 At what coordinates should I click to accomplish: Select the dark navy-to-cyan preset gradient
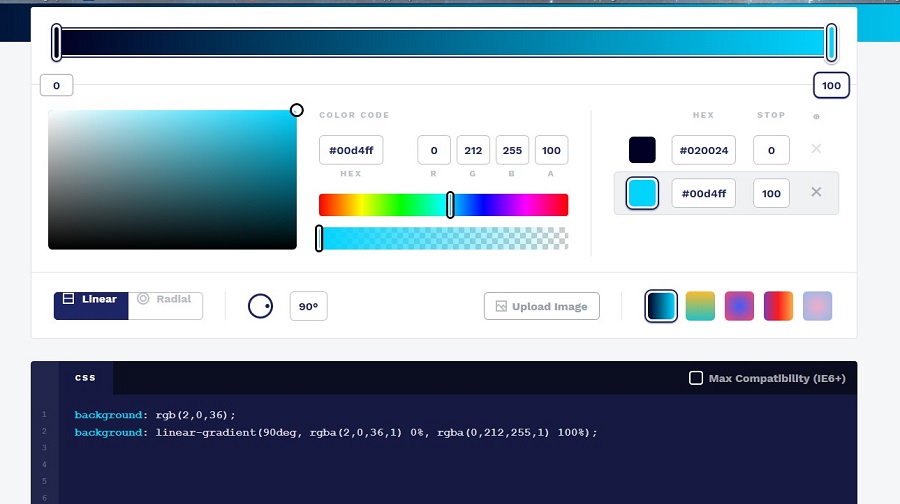(661, 306)
